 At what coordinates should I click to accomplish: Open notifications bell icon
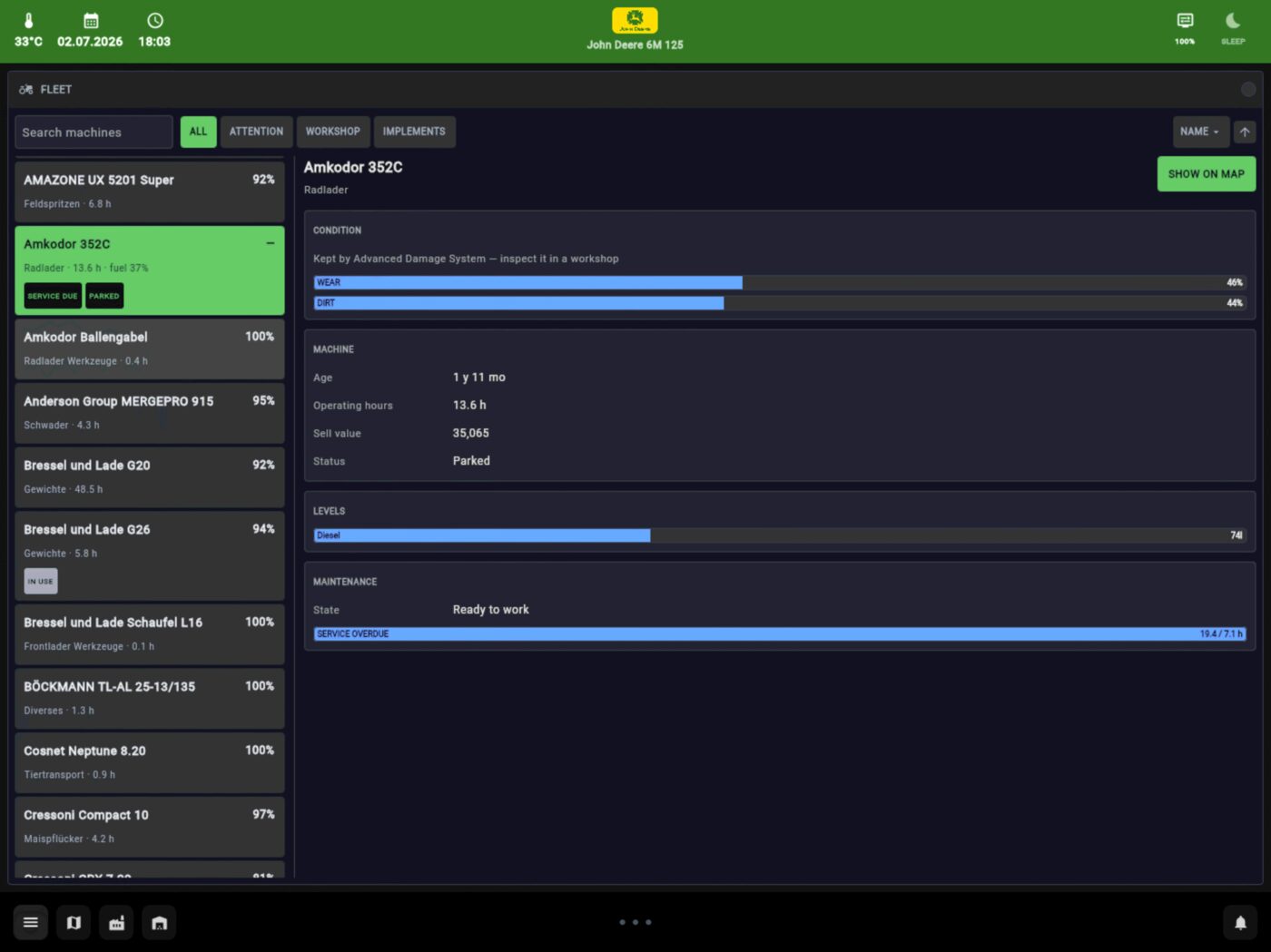pyautogui.click(x=1240, y=923)
